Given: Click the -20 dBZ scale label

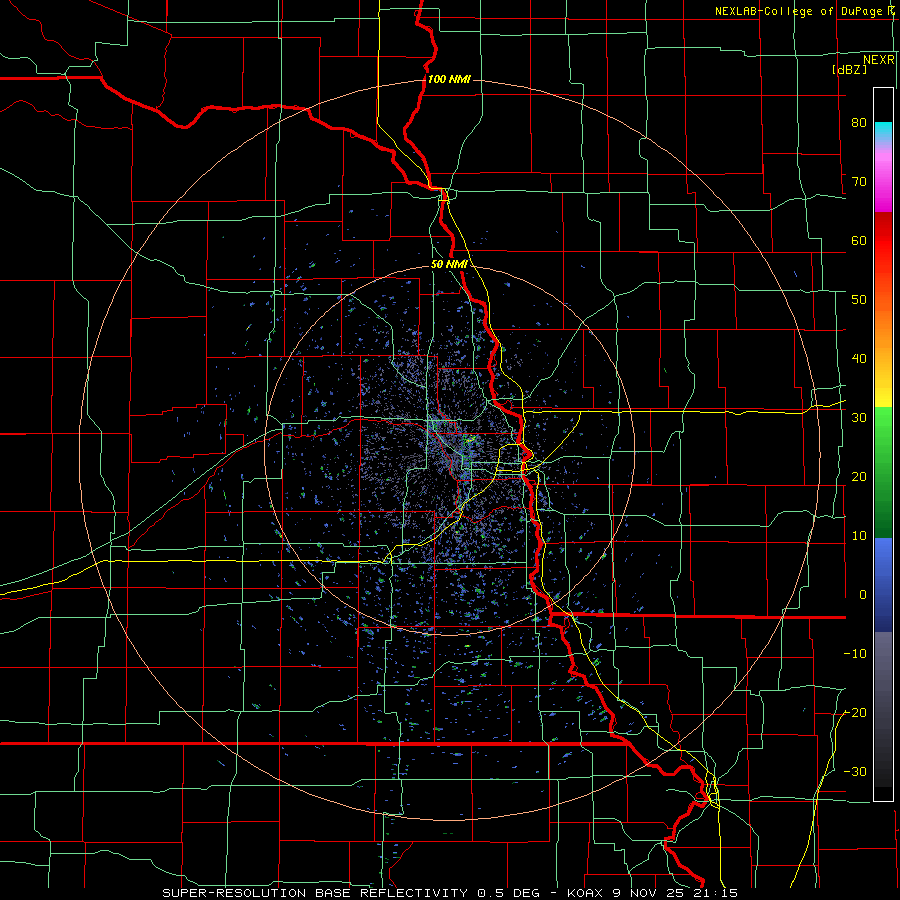Looking at the screenshot, I should click(x=855, y=712).
